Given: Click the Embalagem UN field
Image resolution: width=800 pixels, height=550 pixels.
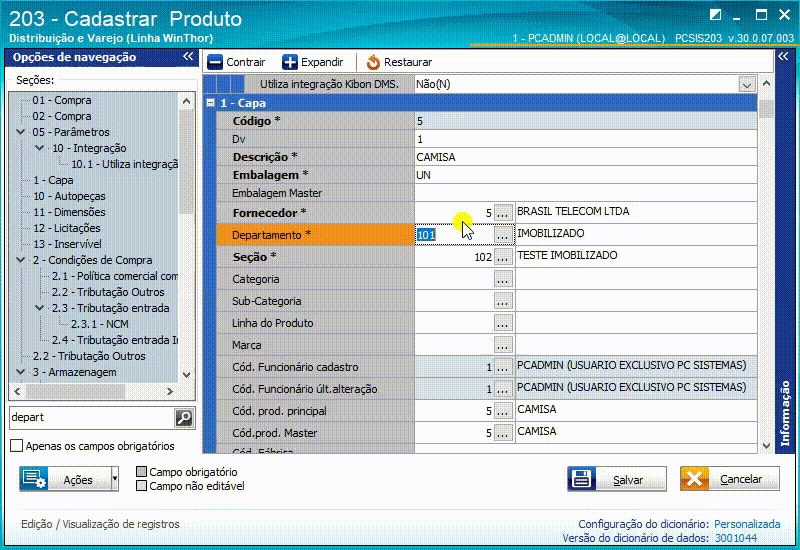Looking at the screenshot, I should click(586, 175).
